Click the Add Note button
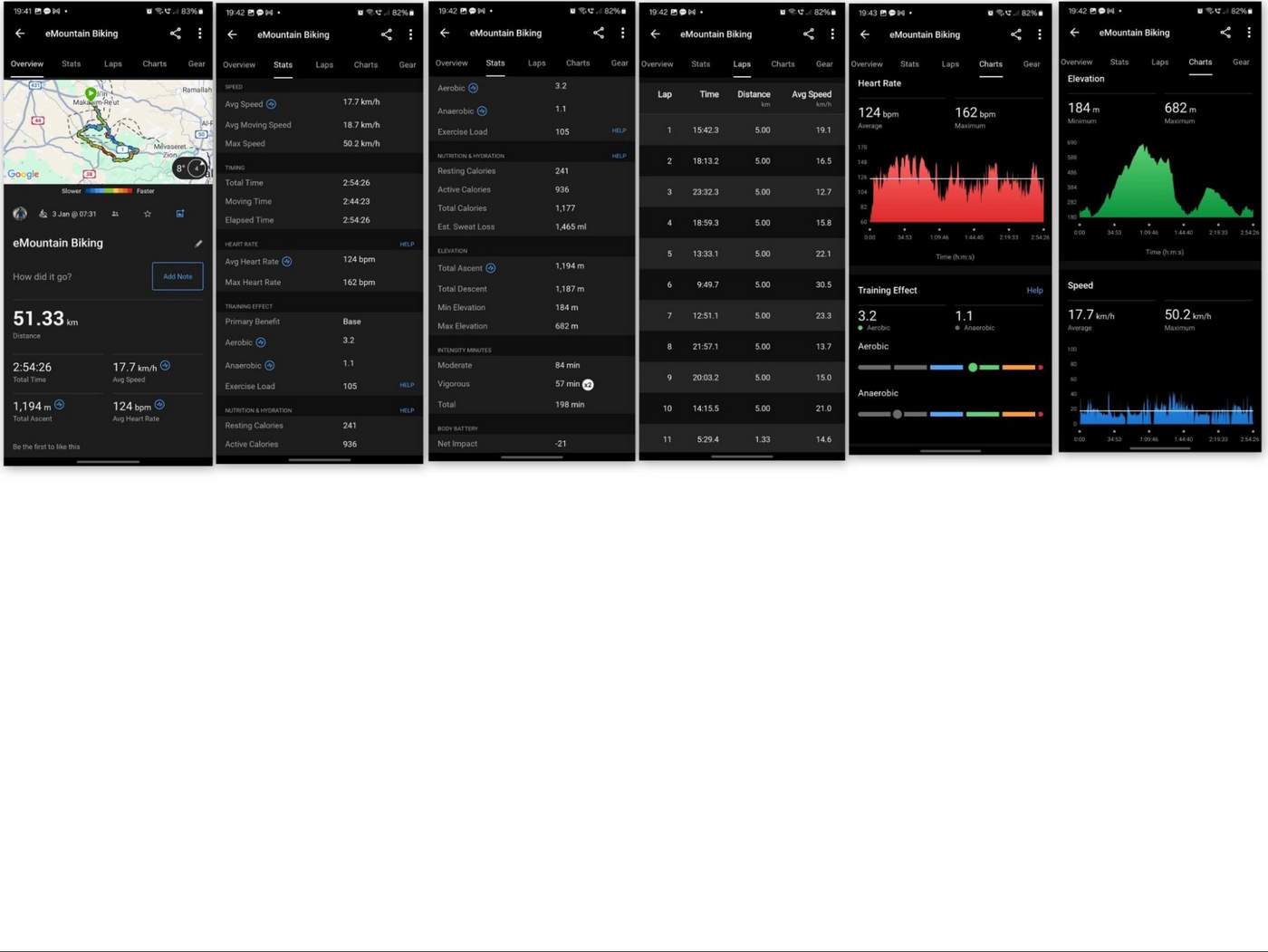Viewport: 1268px width, 952px height. 178,276
